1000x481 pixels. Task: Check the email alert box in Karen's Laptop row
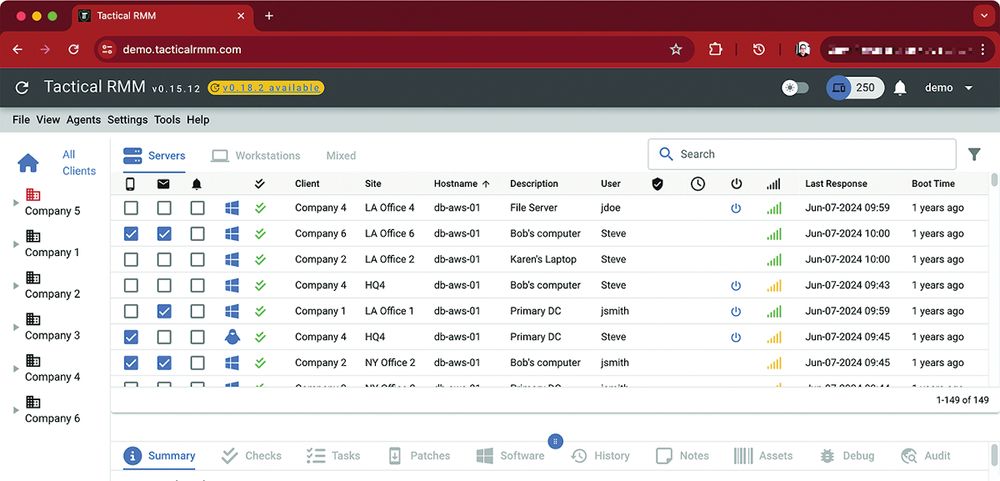(x=164, y=260)
